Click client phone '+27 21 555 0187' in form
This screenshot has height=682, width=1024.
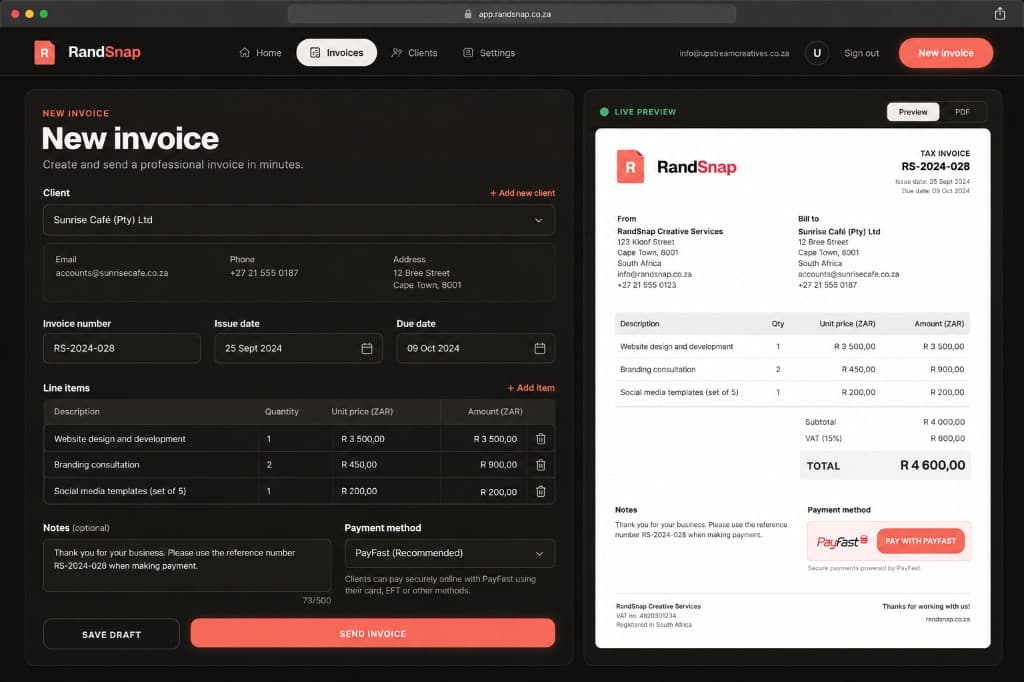264,273
